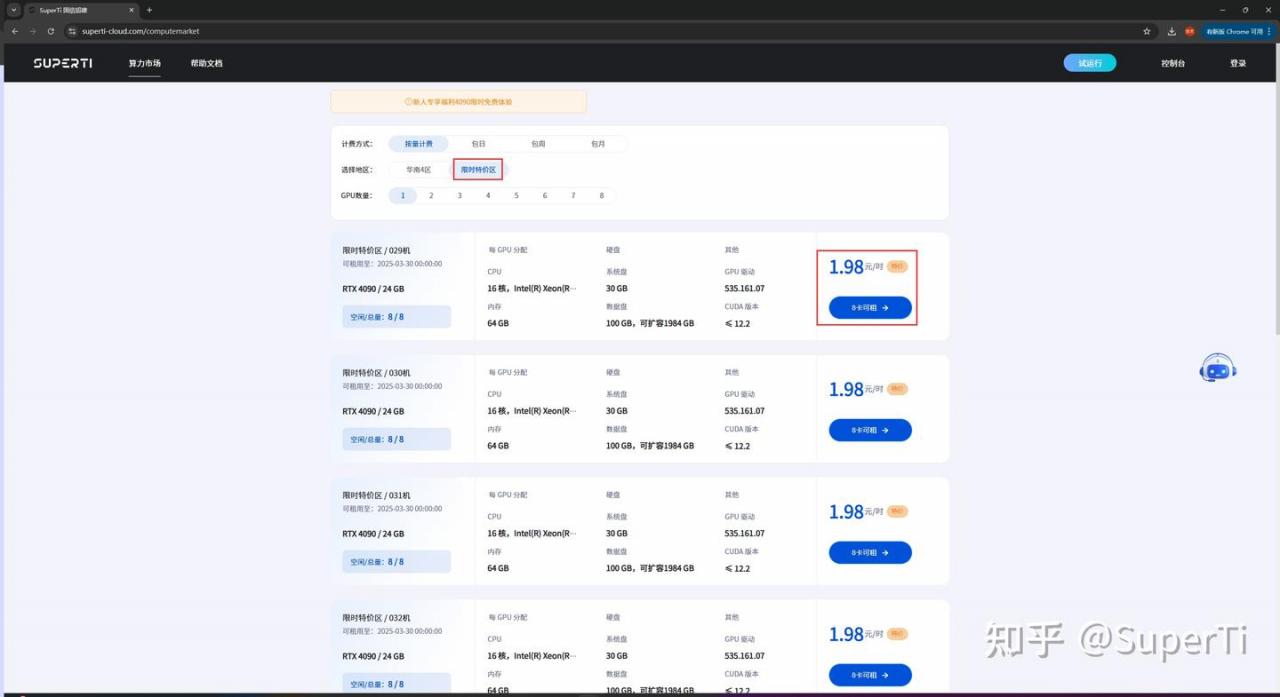Click the CUDA version ≤ 12.2 on machine 030

tap(738, 446)
